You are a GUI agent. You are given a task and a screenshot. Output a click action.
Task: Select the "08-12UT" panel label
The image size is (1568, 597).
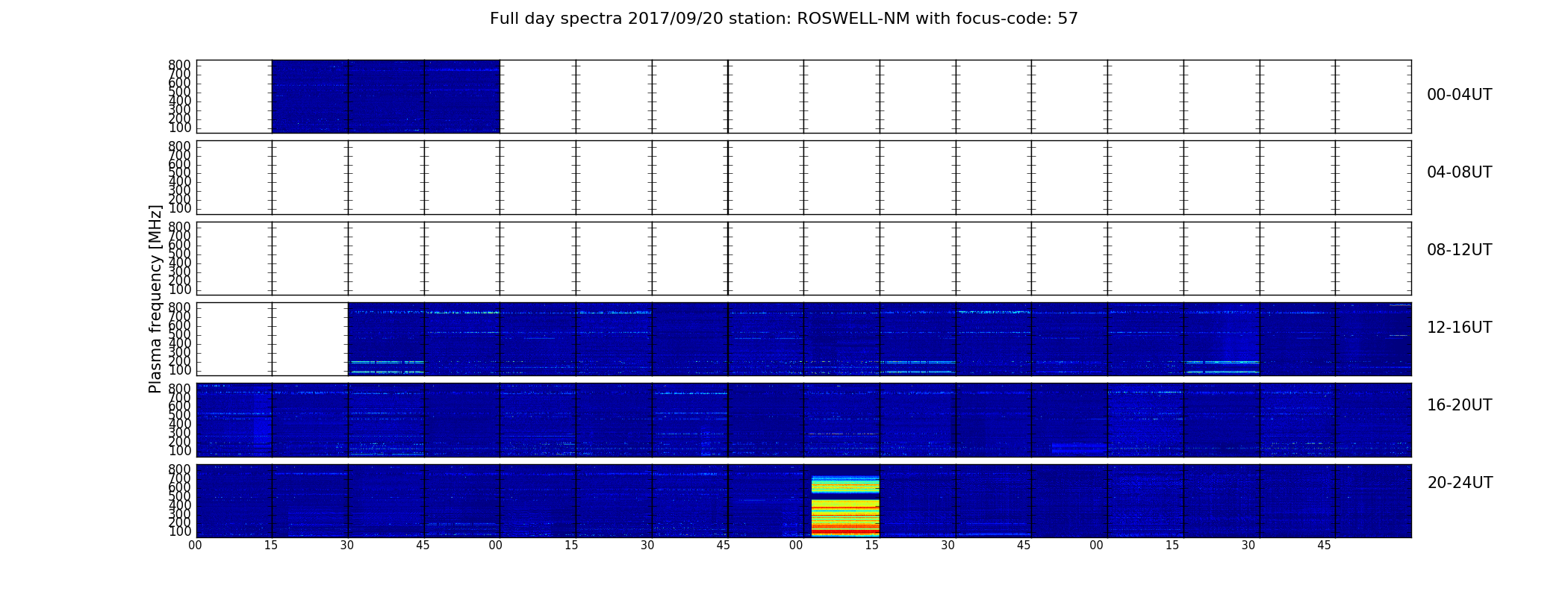click(x=1459, y=250)
